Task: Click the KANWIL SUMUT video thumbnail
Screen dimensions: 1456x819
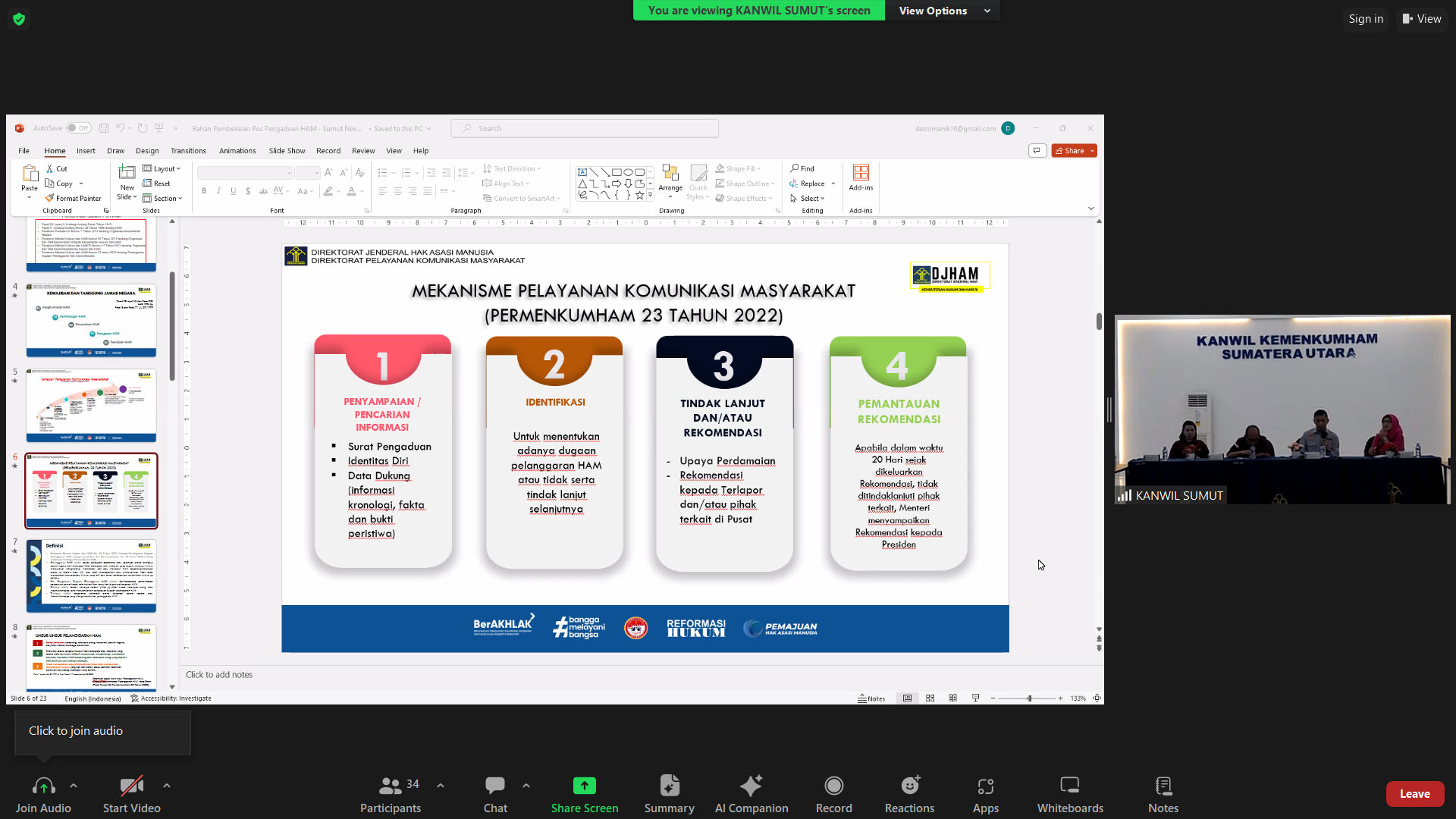Action: coord(1282,409)
